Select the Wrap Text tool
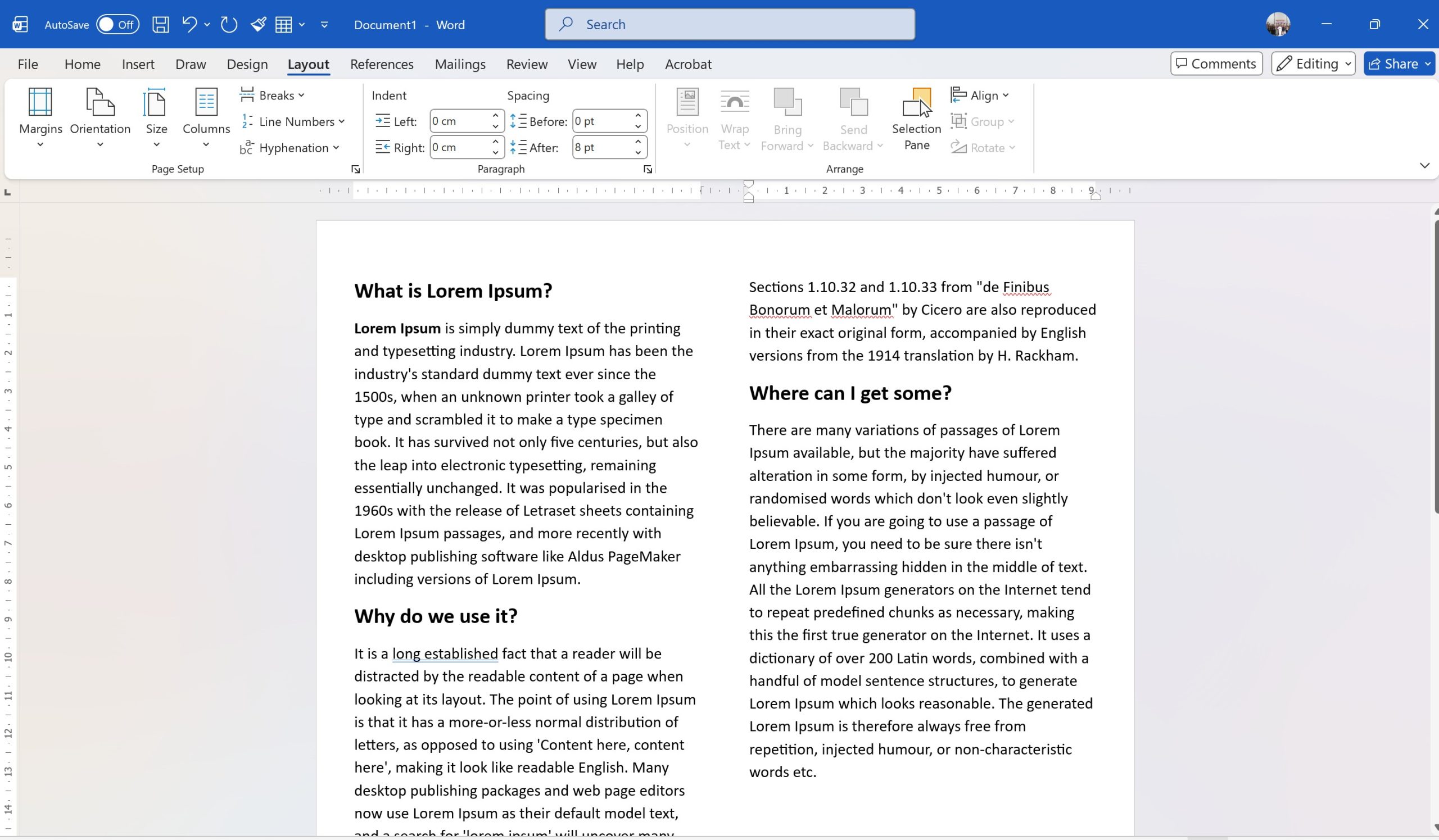The image size is (1439, 840). (734, 118)
